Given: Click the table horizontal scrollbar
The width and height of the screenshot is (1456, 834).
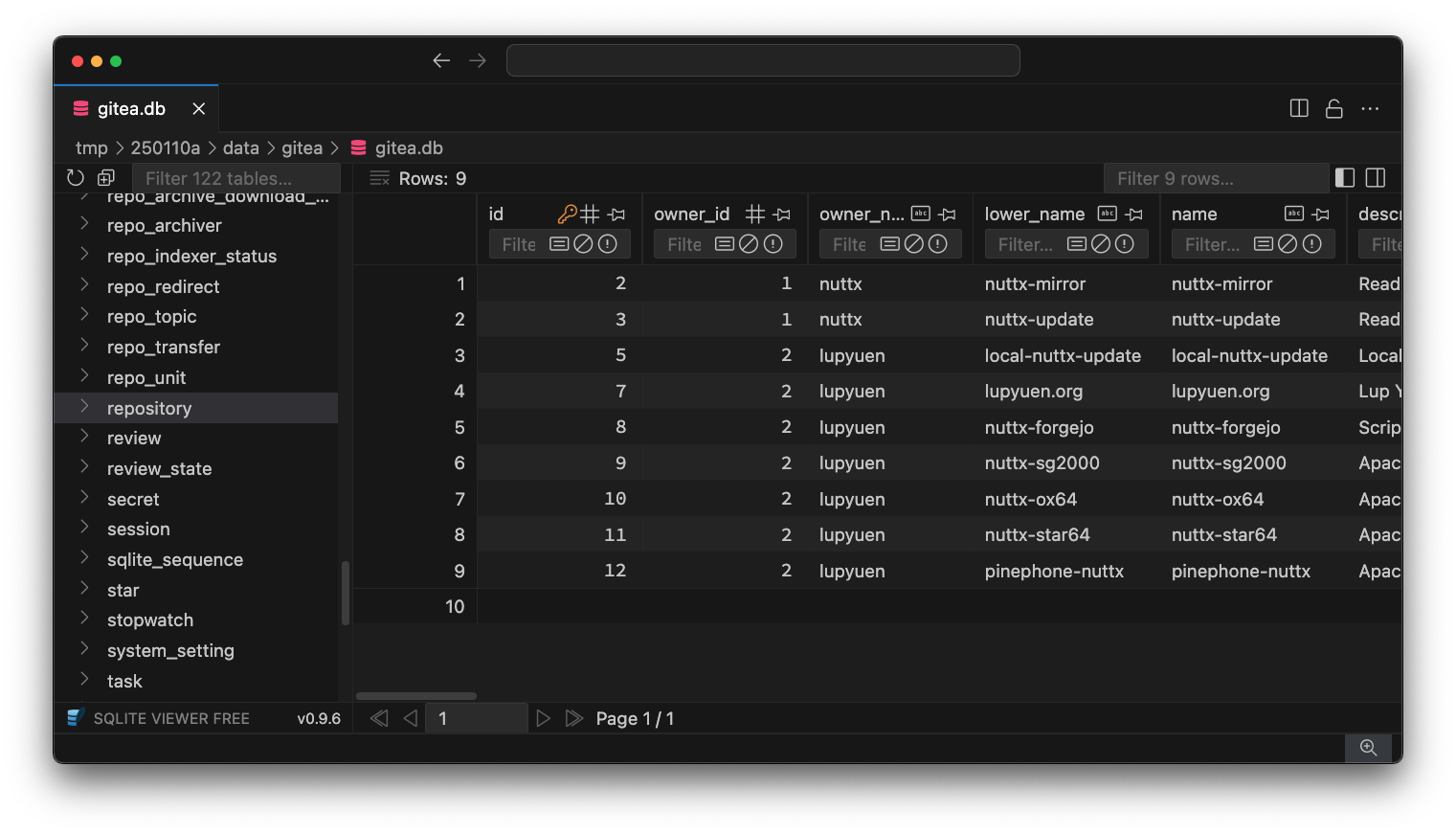Looking at the screenshot, I should pyautogui.click(x=416, y=696).
